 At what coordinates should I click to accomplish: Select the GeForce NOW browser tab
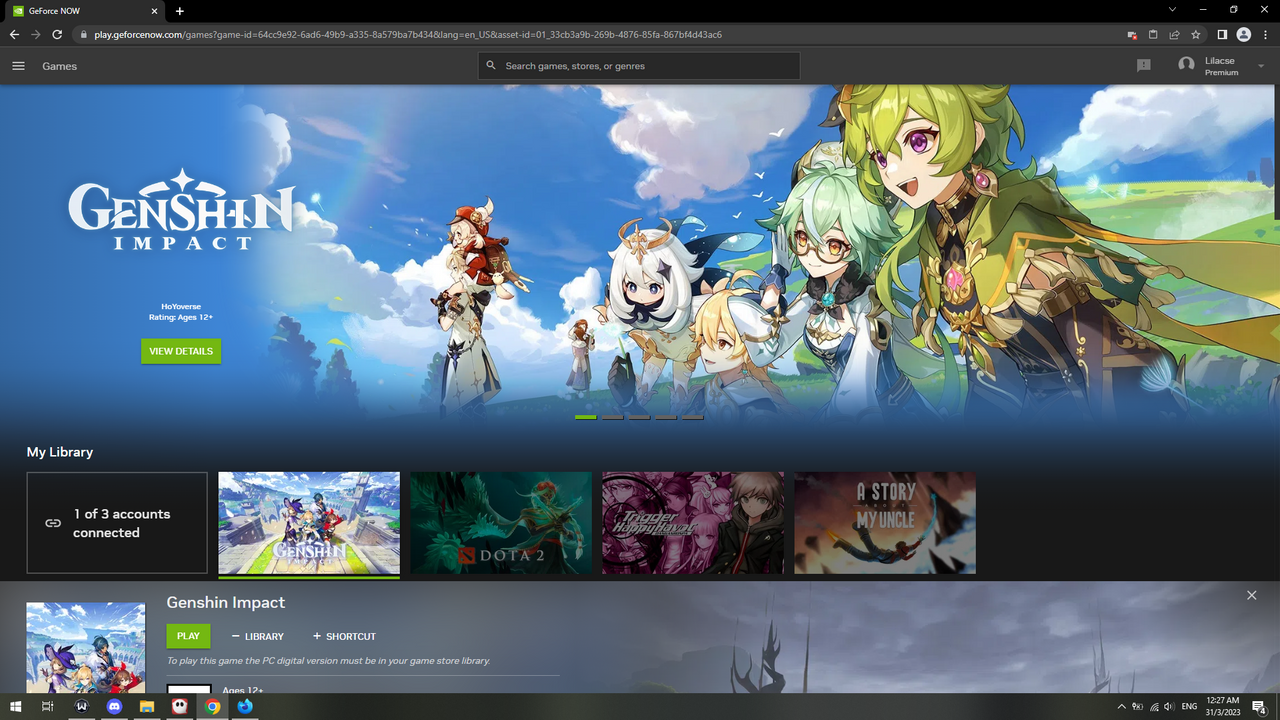coord(85,11)
